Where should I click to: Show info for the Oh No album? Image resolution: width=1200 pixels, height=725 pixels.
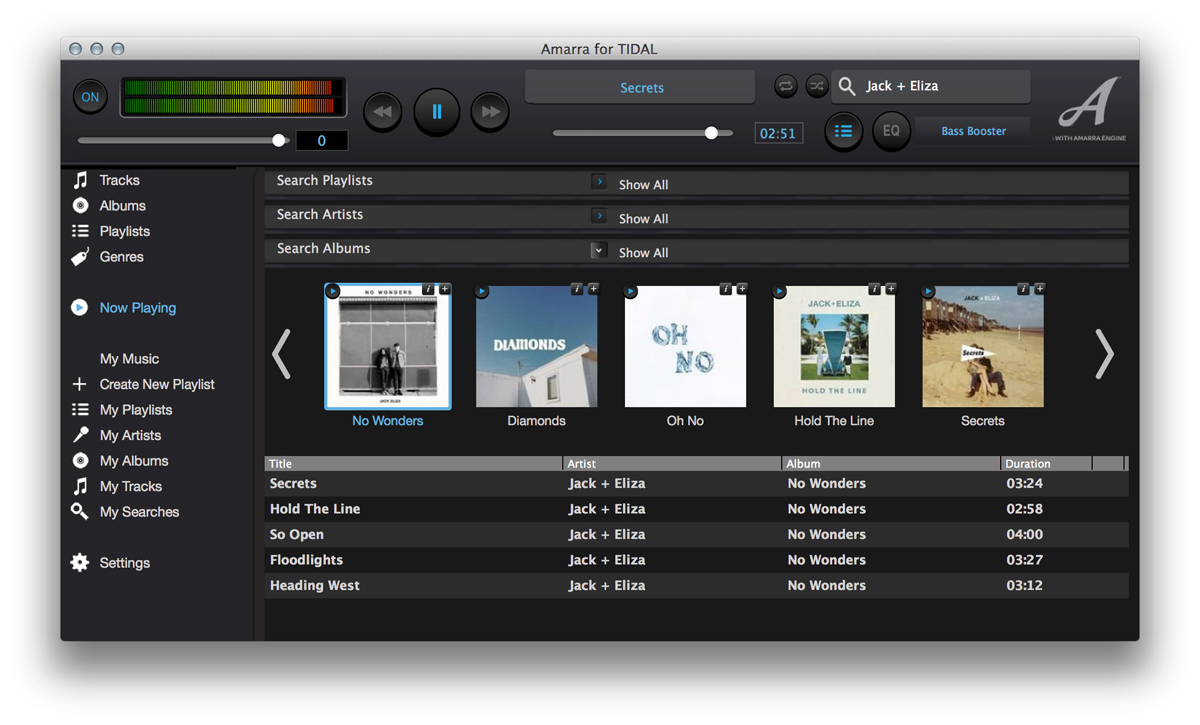click(725, 289)
